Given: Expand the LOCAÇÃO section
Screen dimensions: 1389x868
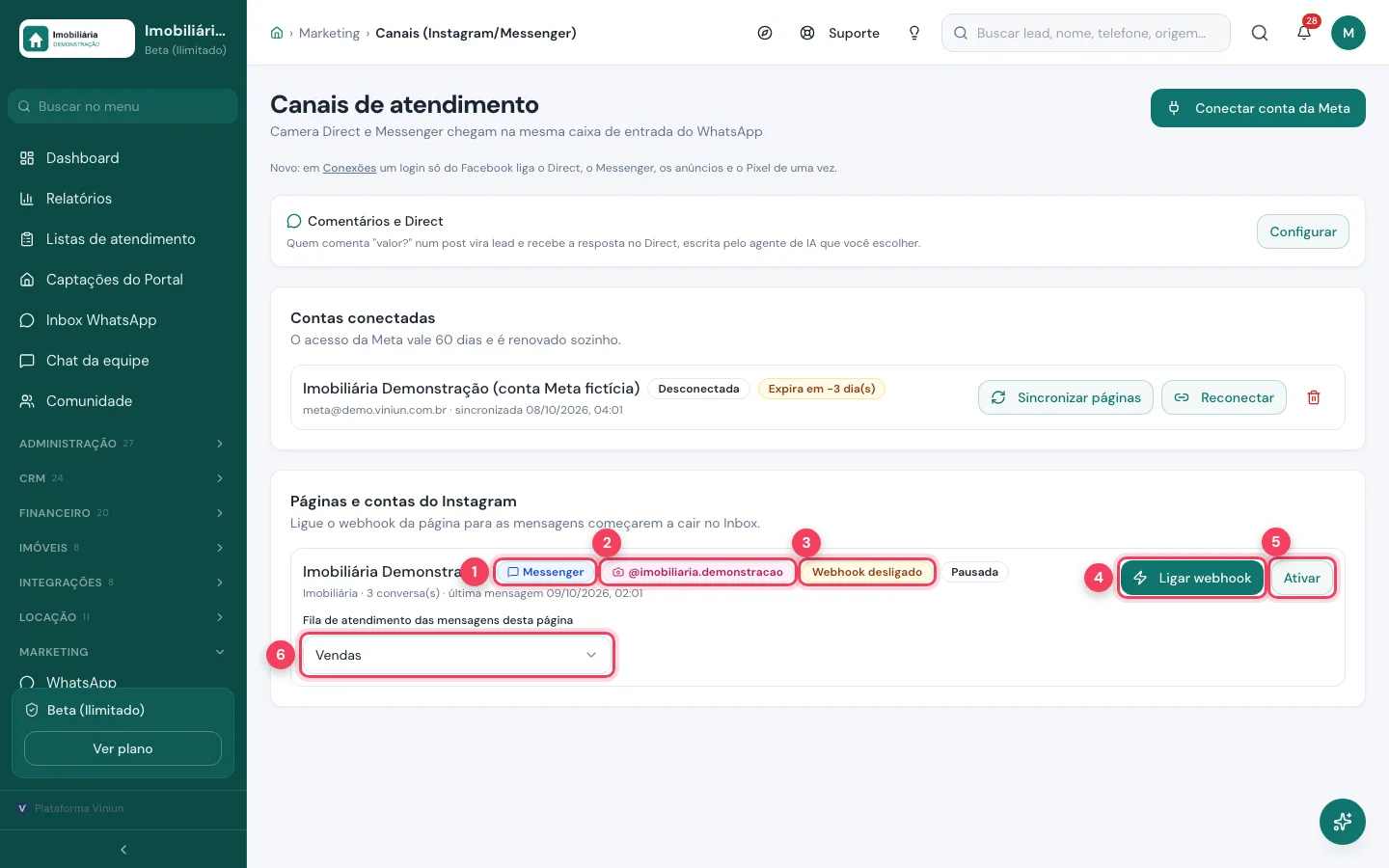Looking at the screenshot, I should [123, 617].
